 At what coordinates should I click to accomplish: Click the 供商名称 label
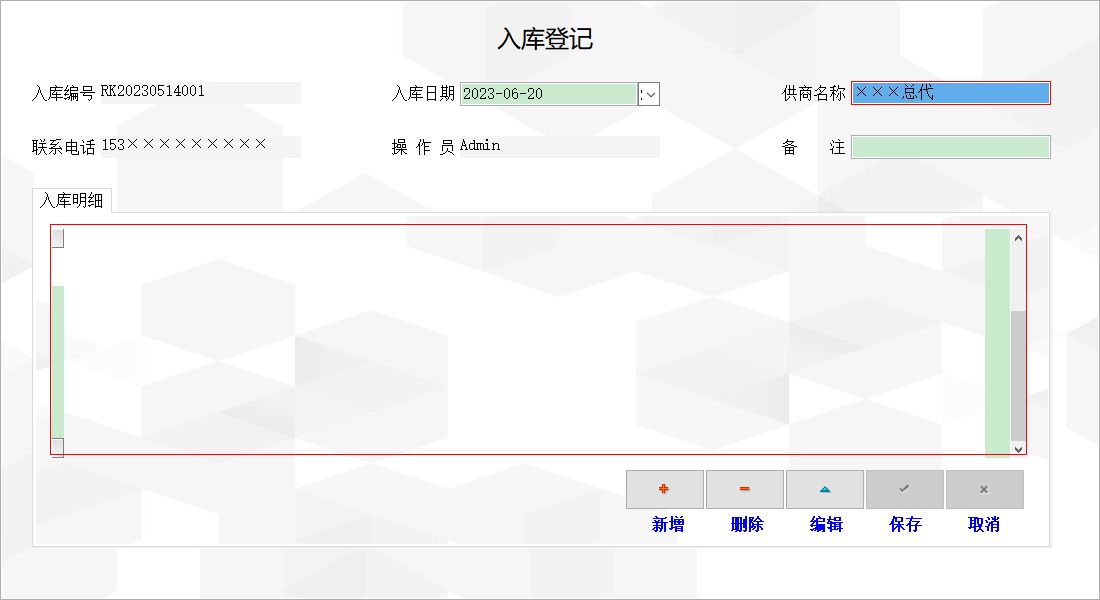pyautogui.click(x=814, y=93)
